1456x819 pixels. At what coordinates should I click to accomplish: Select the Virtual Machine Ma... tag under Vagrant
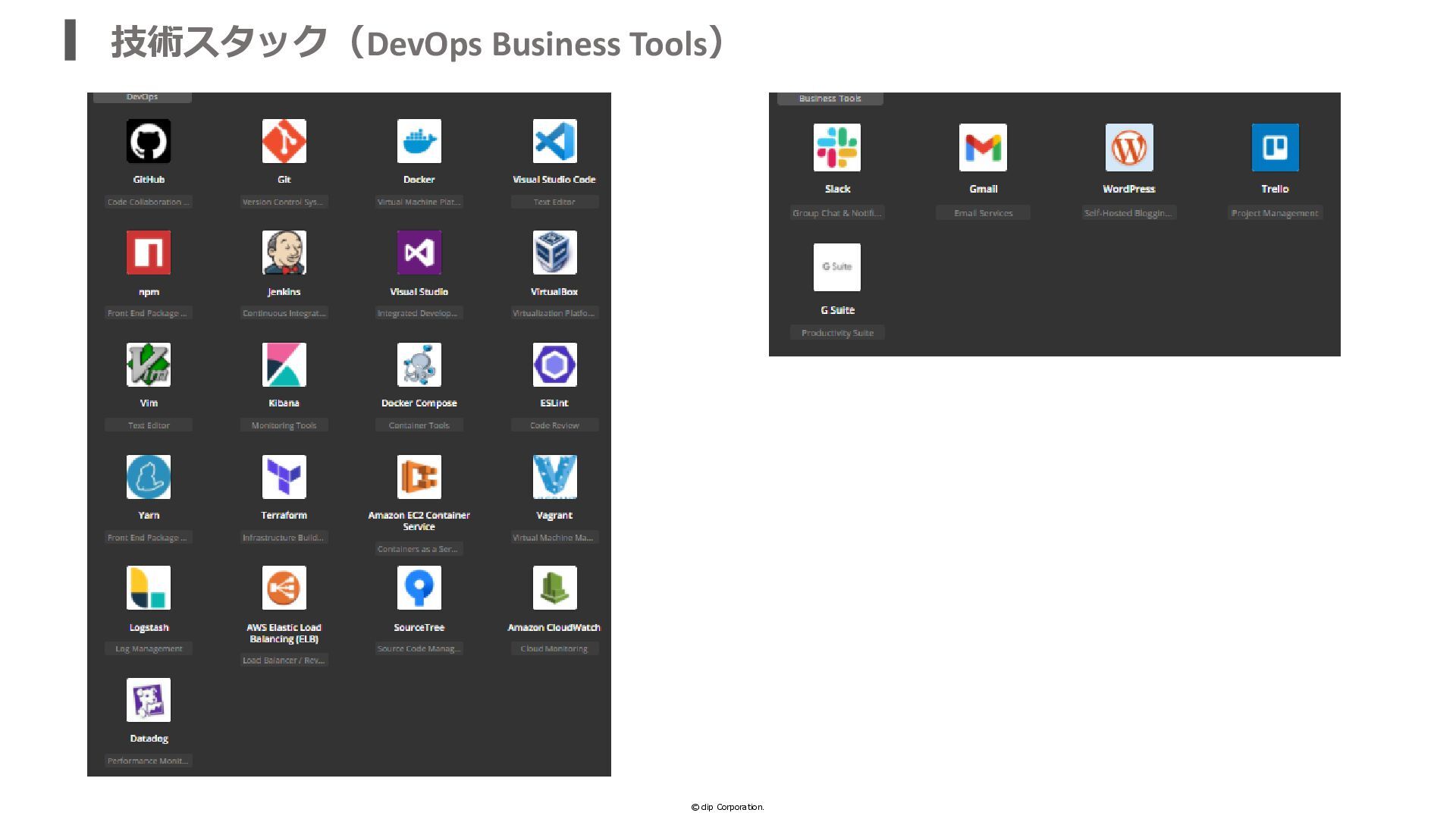(554, 538)
